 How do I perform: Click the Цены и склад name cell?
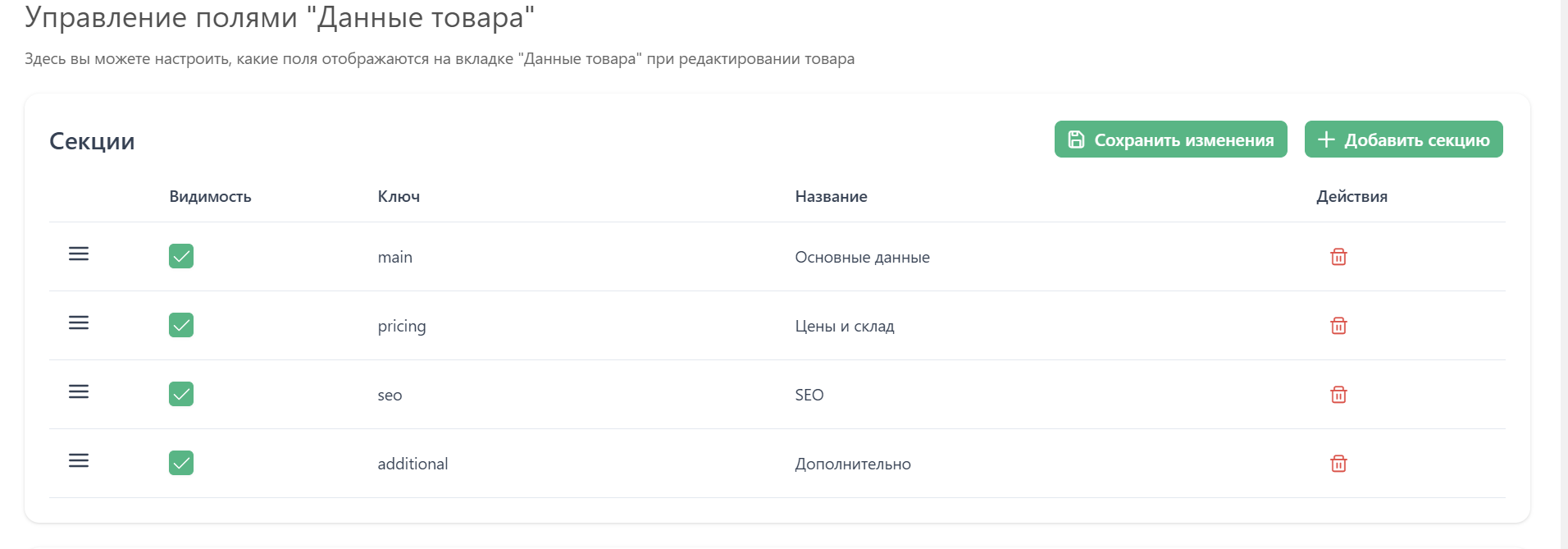[x=844, y=326]
